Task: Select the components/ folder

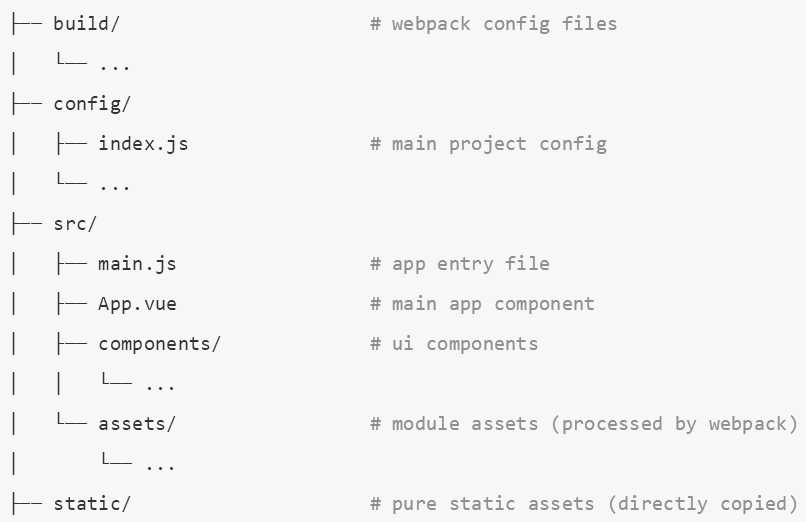Action: [x=159, y=344]
